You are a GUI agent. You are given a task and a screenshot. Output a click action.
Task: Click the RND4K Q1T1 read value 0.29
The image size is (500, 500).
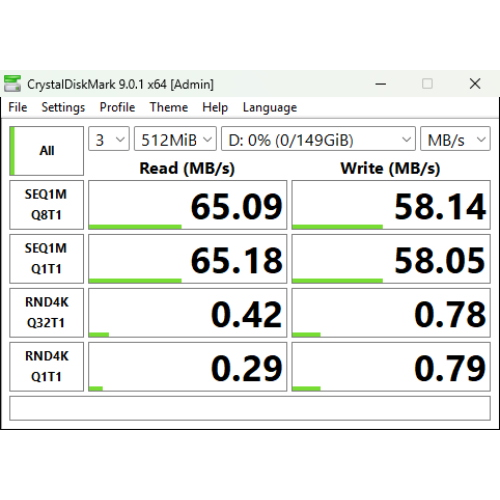click(188, 367)
